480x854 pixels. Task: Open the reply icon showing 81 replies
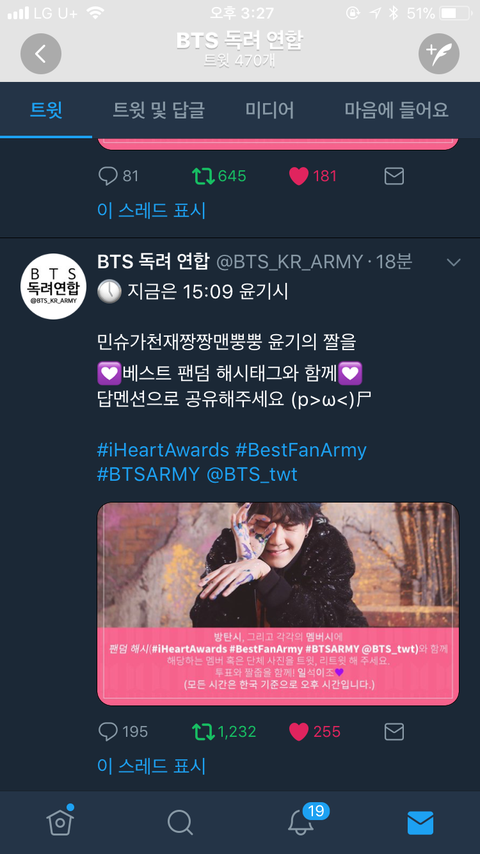(108, 176)
